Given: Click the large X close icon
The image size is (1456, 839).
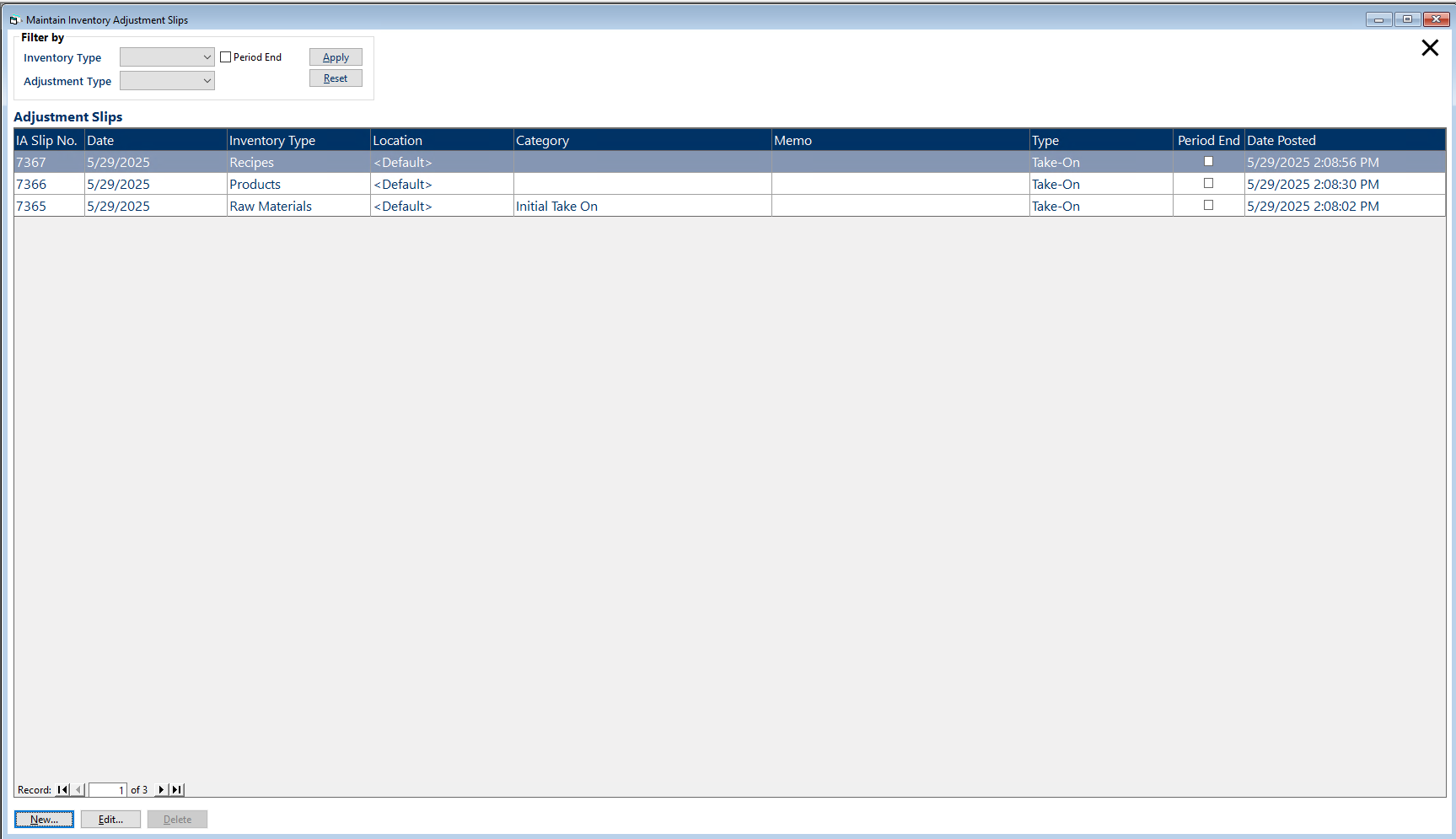Looking at the screenshot, I should [1430, 48].
